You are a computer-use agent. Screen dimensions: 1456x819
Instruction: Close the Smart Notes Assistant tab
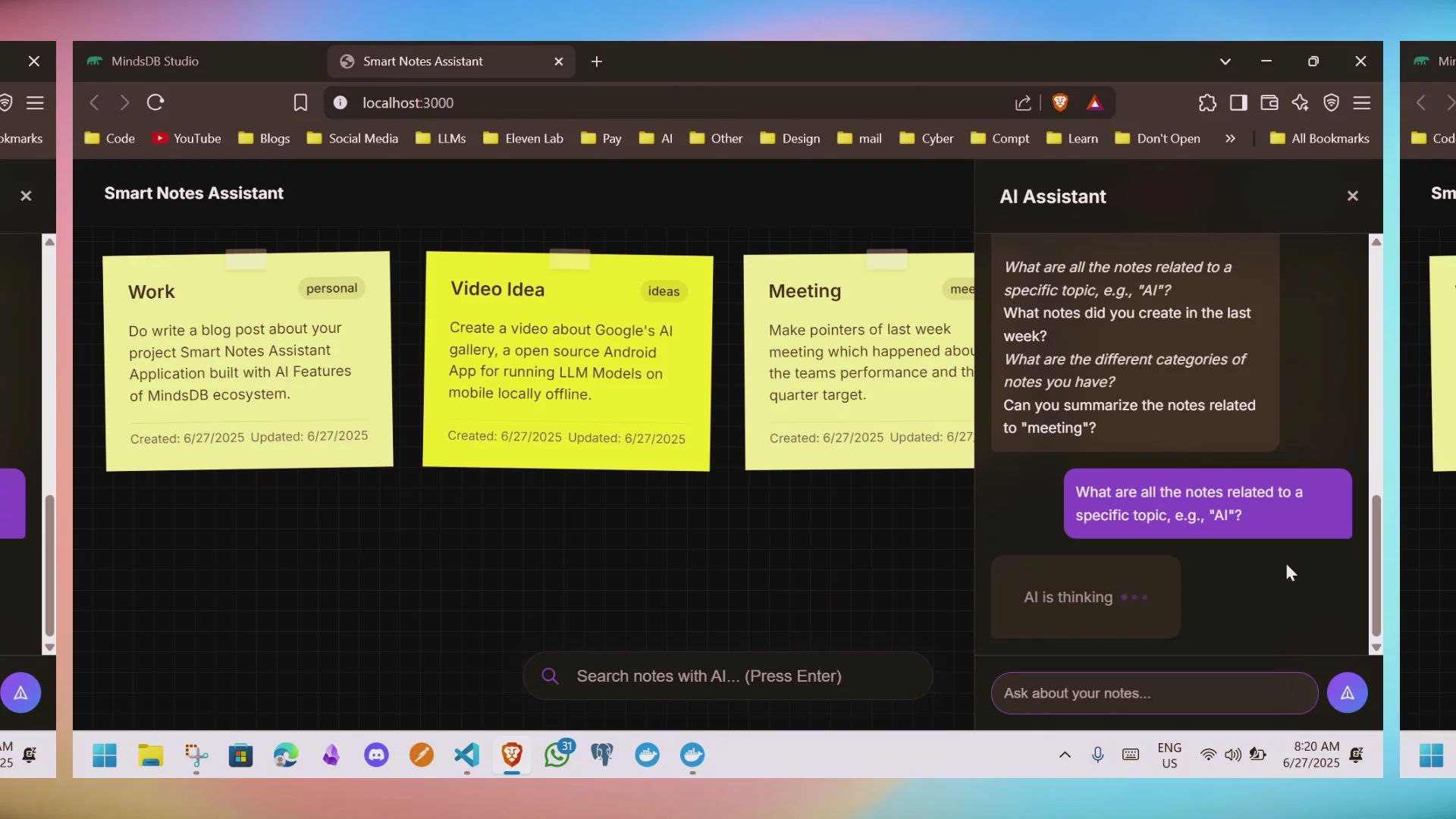pos(559,61)
